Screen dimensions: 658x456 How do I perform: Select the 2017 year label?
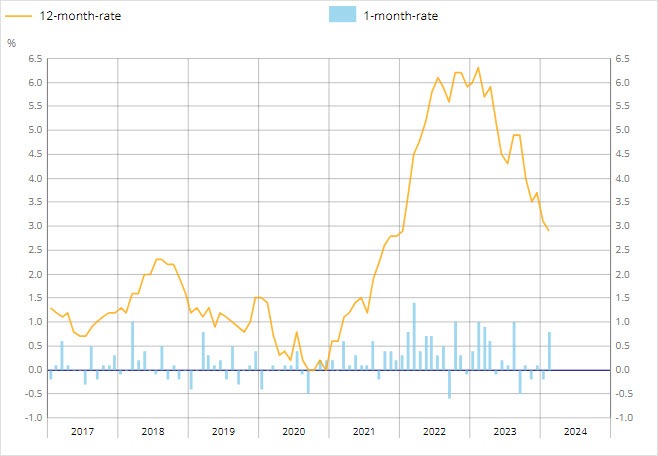(x=83, y=432)
